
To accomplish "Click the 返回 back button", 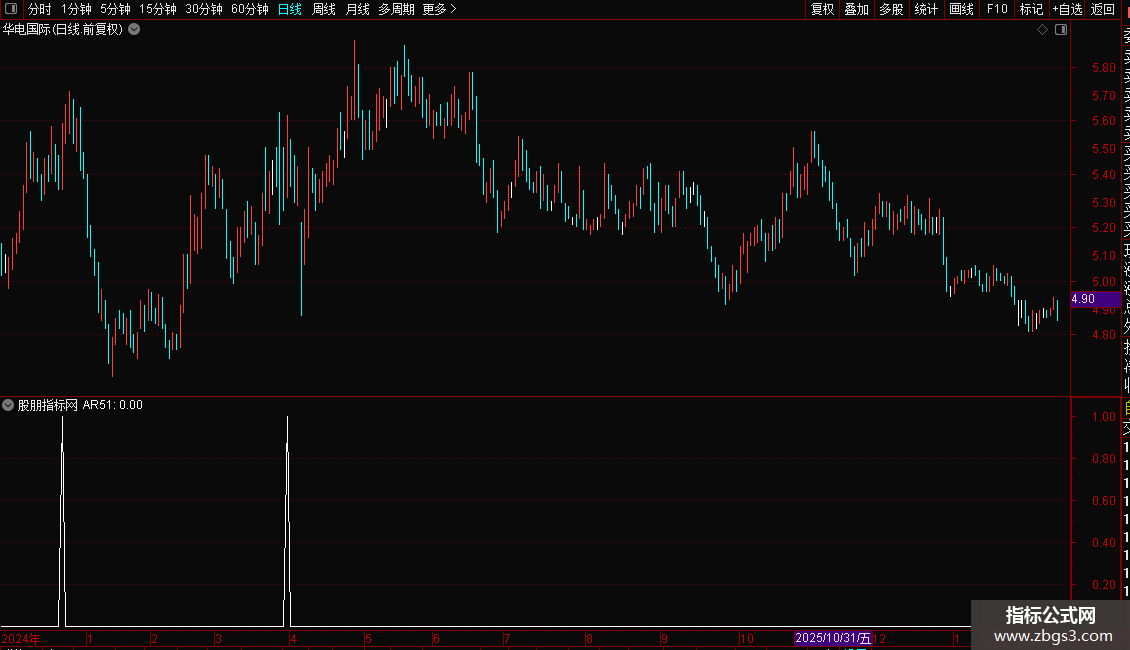I will (x=1103, y=9).
